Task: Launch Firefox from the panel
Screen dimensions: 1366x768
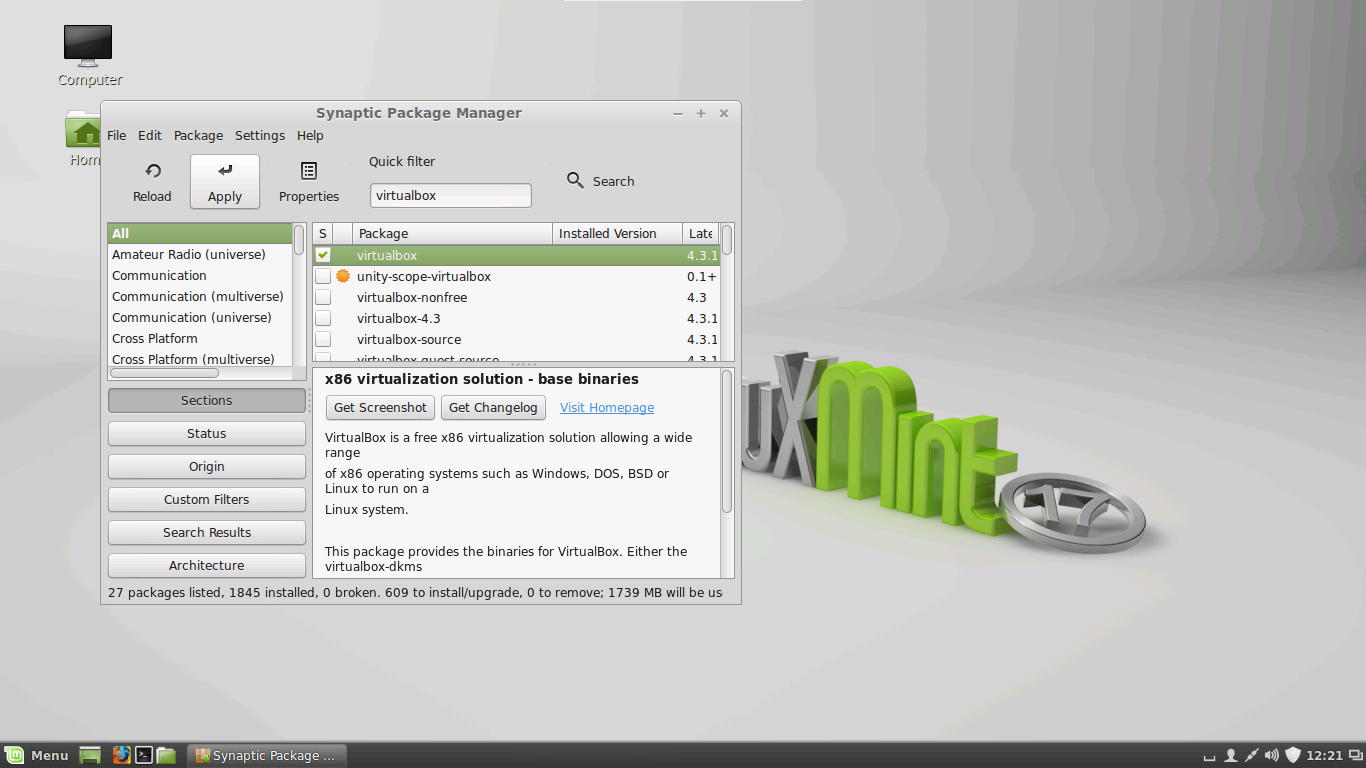Action: [122, 755]
